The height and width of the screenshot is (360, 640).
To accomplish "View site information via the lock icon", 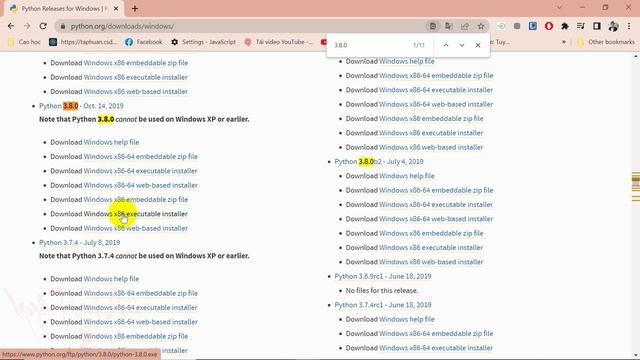I will tap(62, 27).
